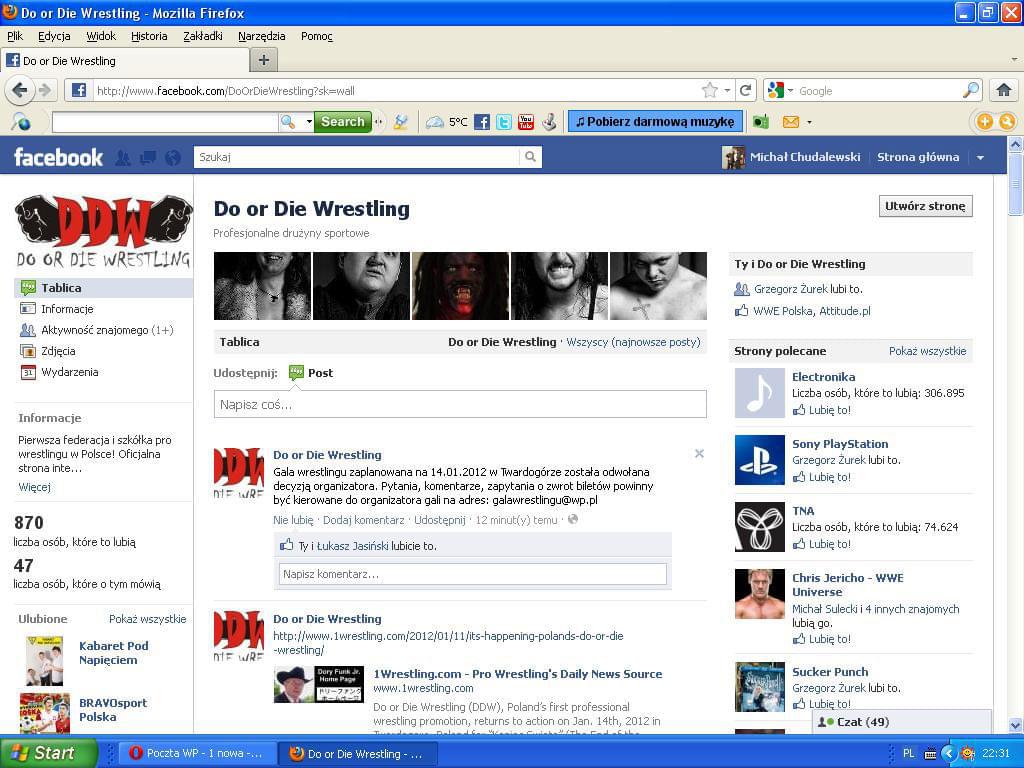The width and height of the screenshot is (1024, 768).
Task: Click the Napisz coś status field
Action: pyautogui.click(x=460, y=404)
